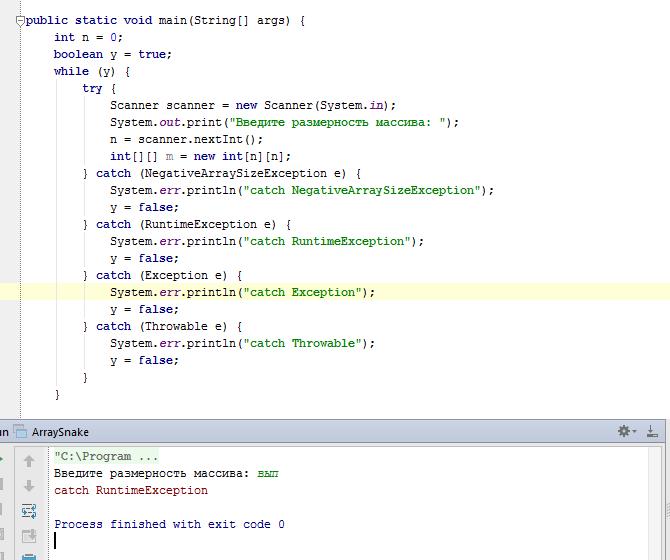The height and width of the screenshot is (560, 670).
Task: Click the "try {" keyword line
Action: [x=99, y=88]
